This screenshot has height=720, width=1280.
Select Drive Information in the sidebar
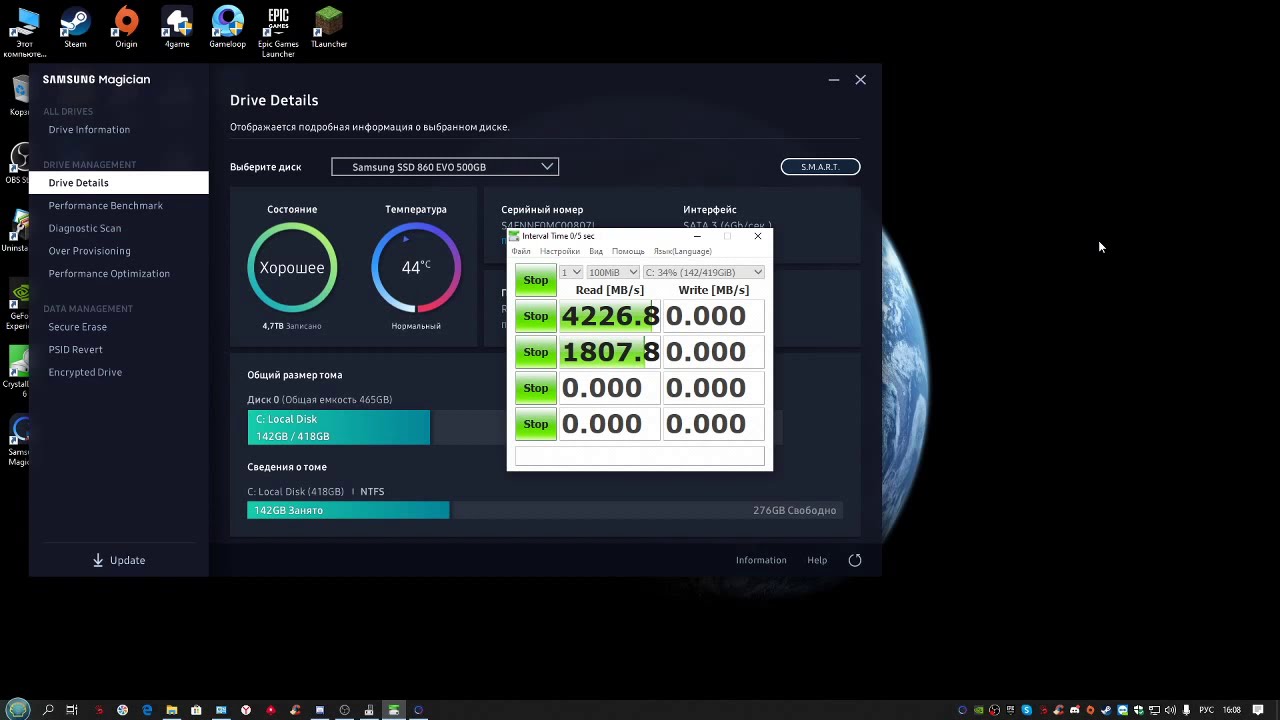click(89, 129)
